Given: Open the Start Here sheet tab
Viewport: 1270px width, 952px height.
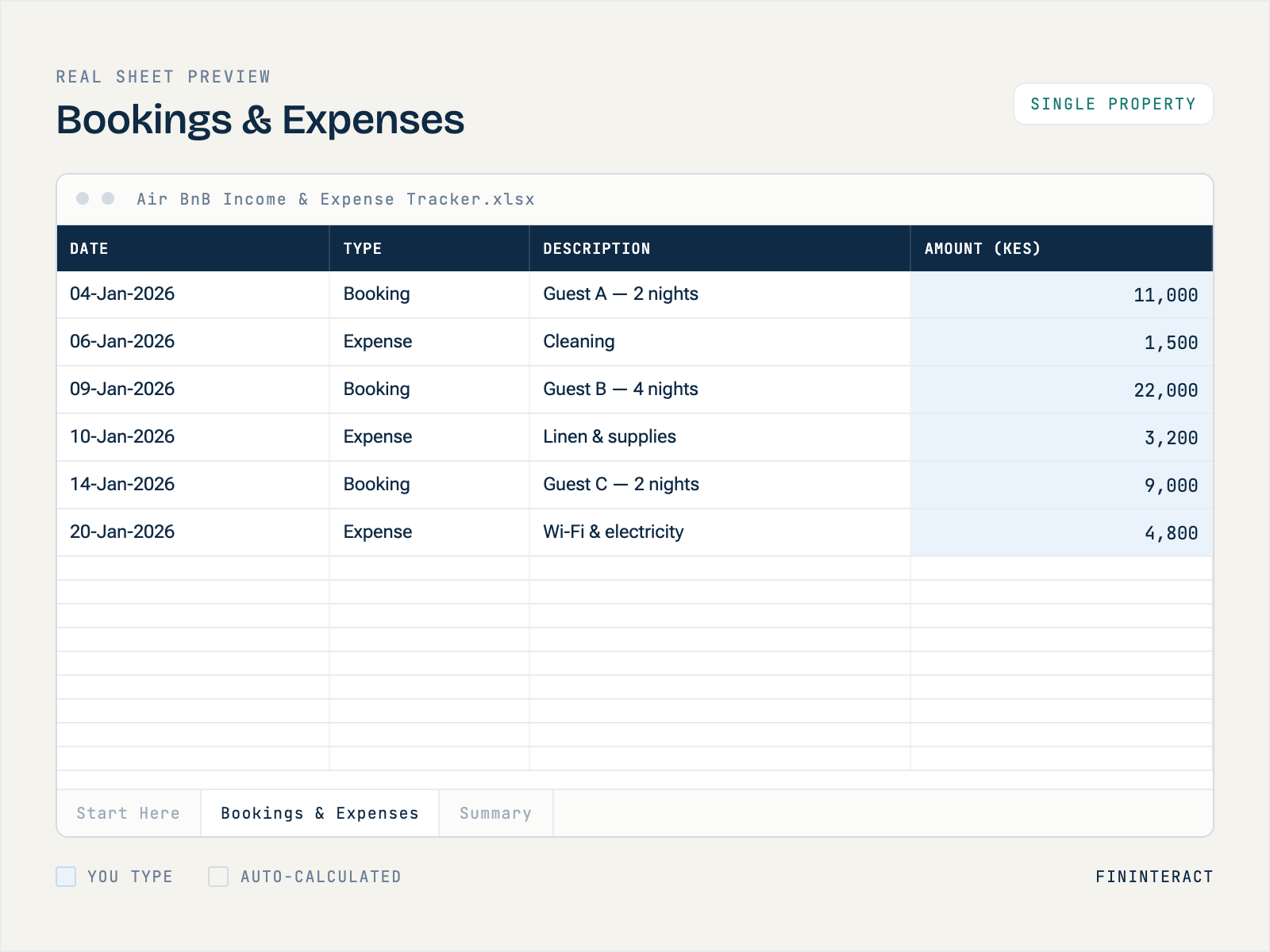Looking at the screenshot, I should pos(129,813).
